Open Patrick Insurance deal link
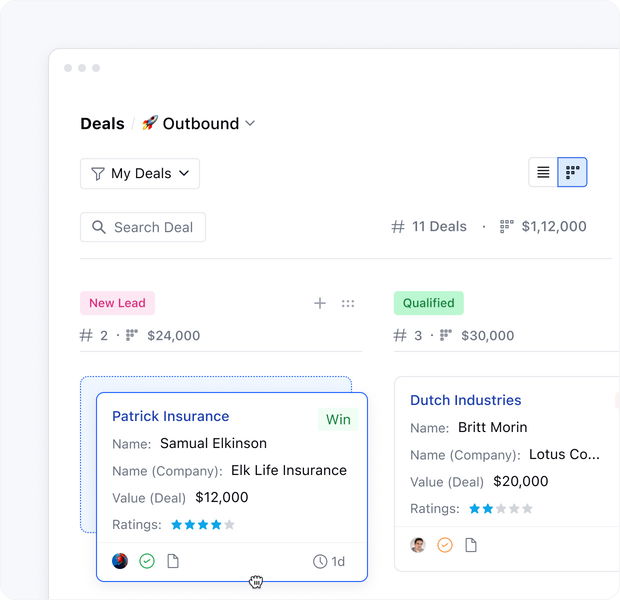The width and height of the screenshot is (620, 600). 170,416
